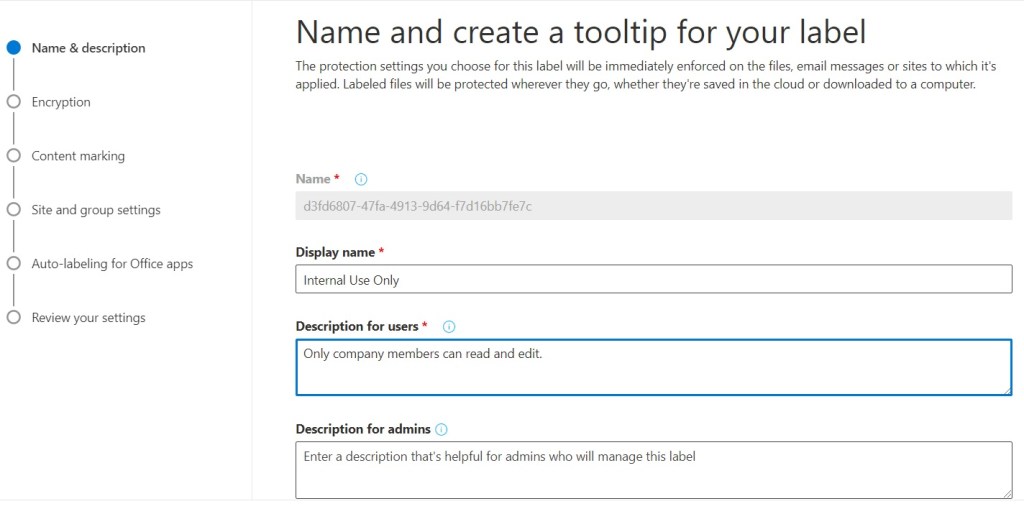Open the Content marking step text
This screenshot has width=1024, height=509.
[x=78, y=156]
